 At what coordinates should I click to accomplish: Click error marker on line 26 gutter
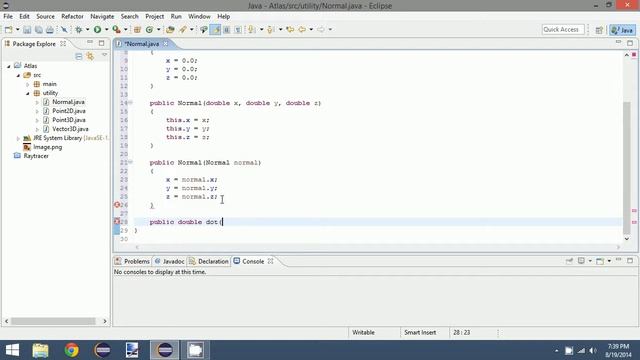point(117,205)
